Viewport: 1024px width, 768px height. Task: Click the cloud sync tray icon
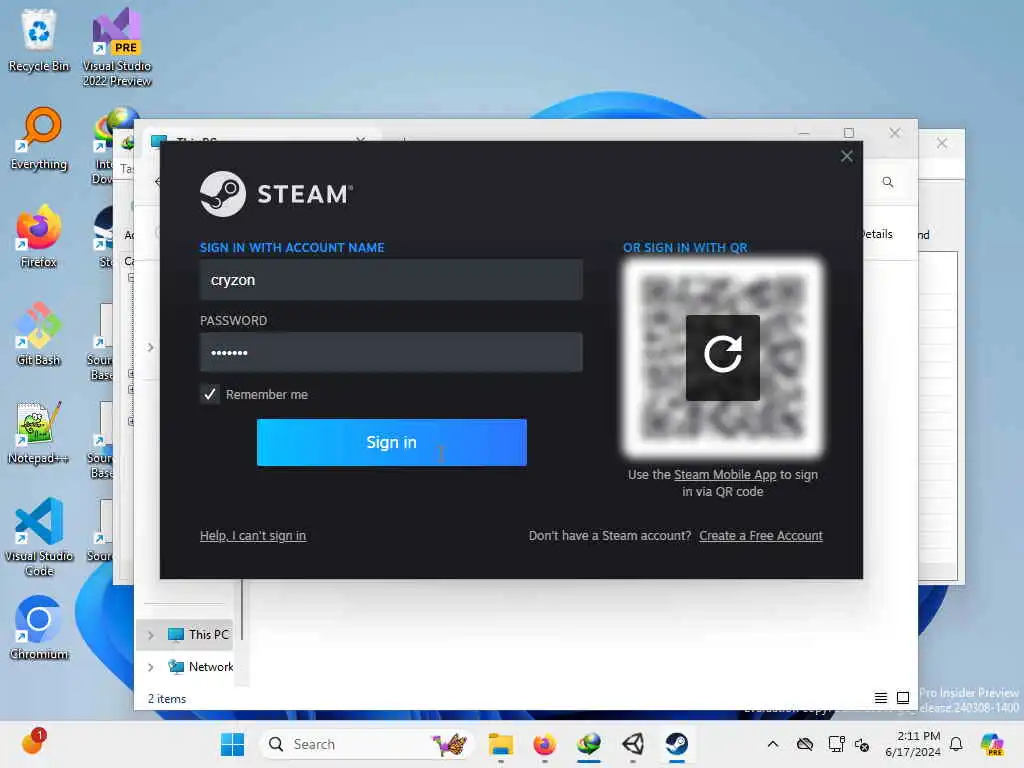805,744
